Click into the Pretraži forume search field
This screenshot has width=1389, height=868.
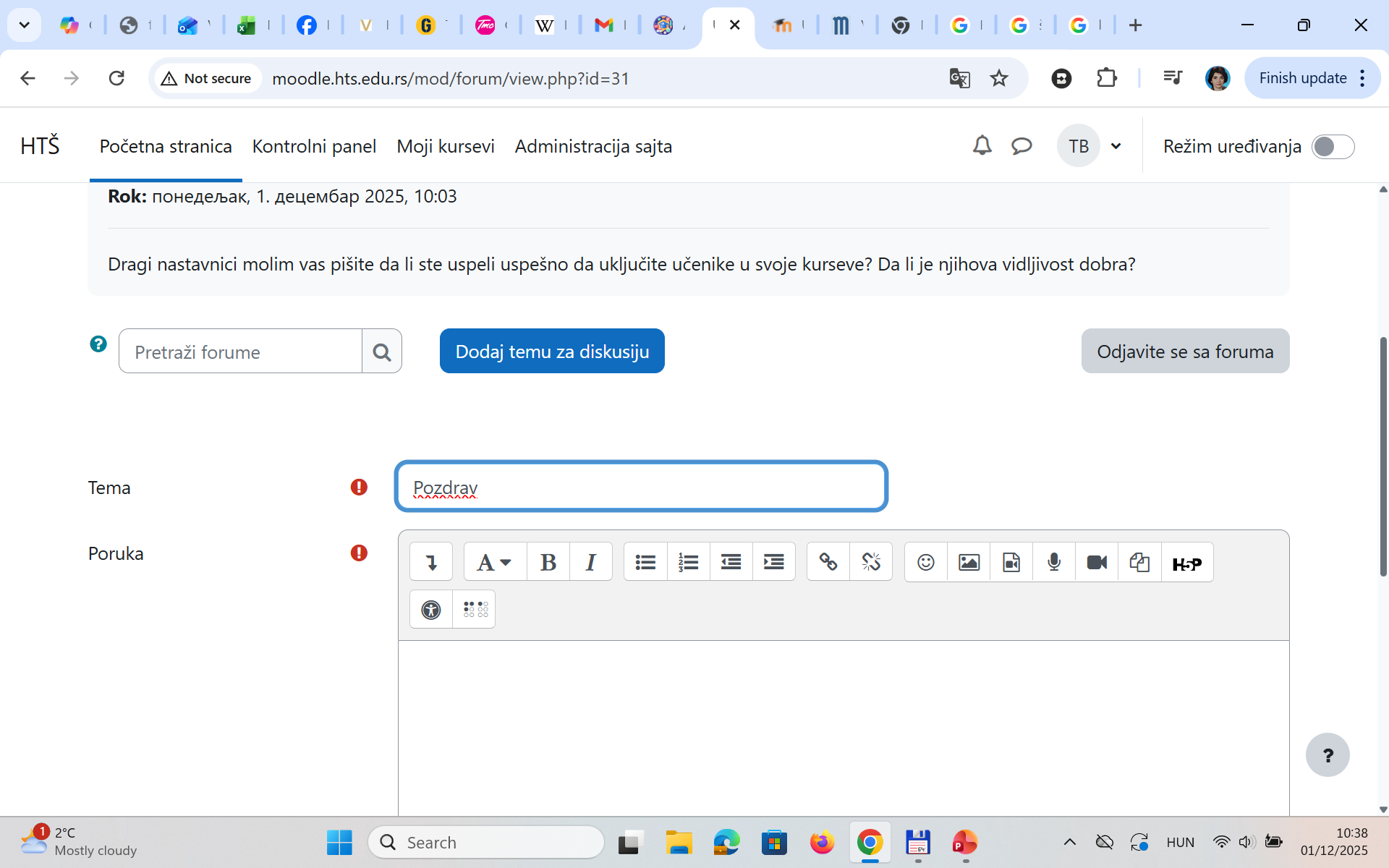pos(240,352)
